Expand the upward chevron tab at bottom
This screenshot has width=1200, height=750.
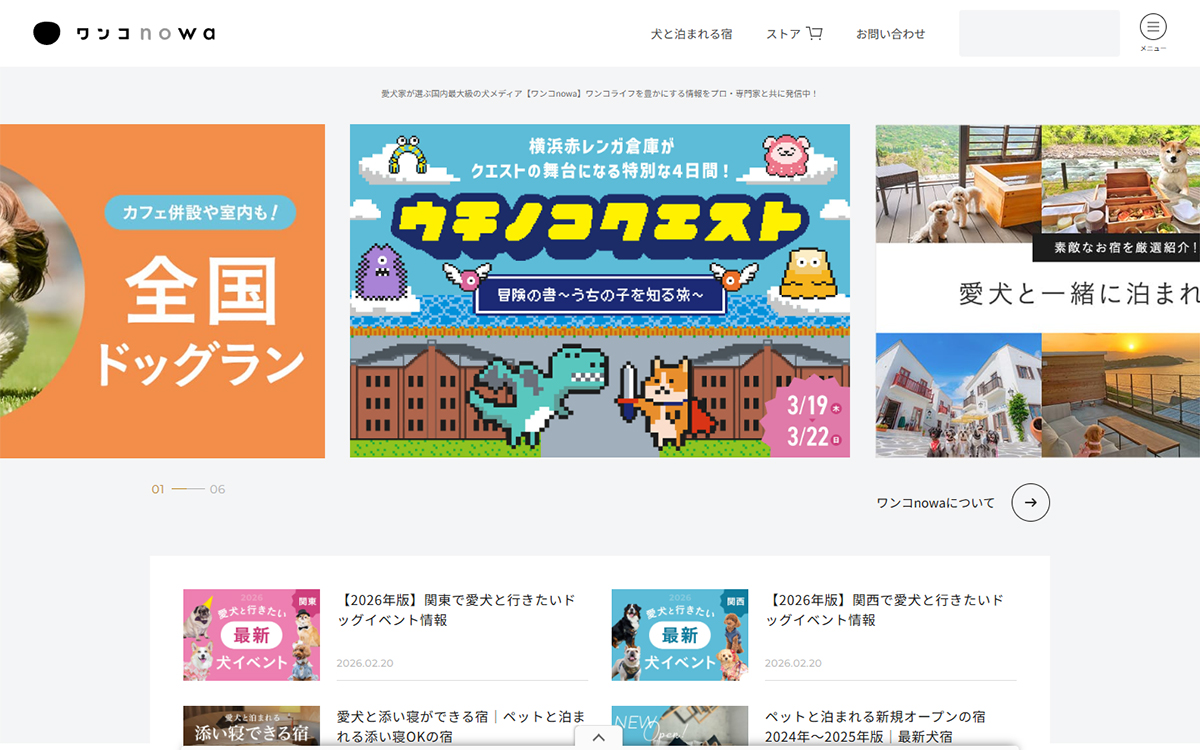(599, 738)
